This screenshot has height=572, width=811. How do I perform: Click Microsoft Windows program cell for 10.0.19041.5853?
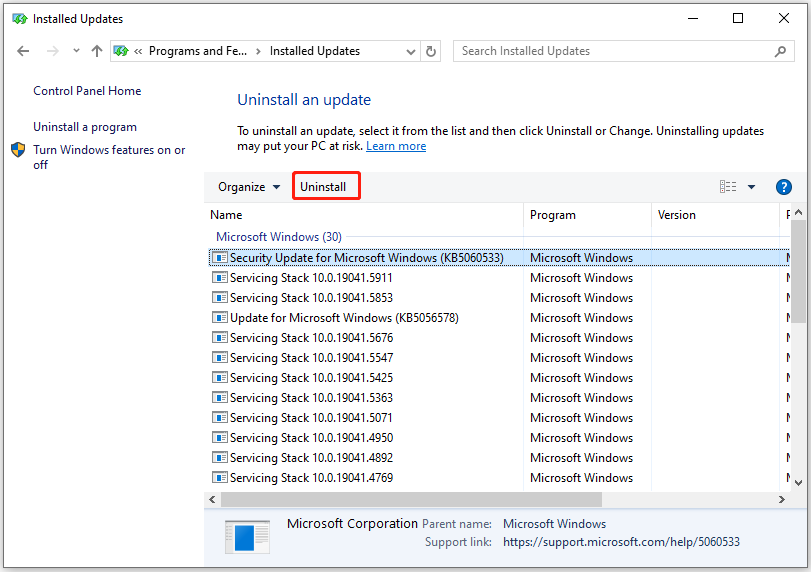pos(581,298)
